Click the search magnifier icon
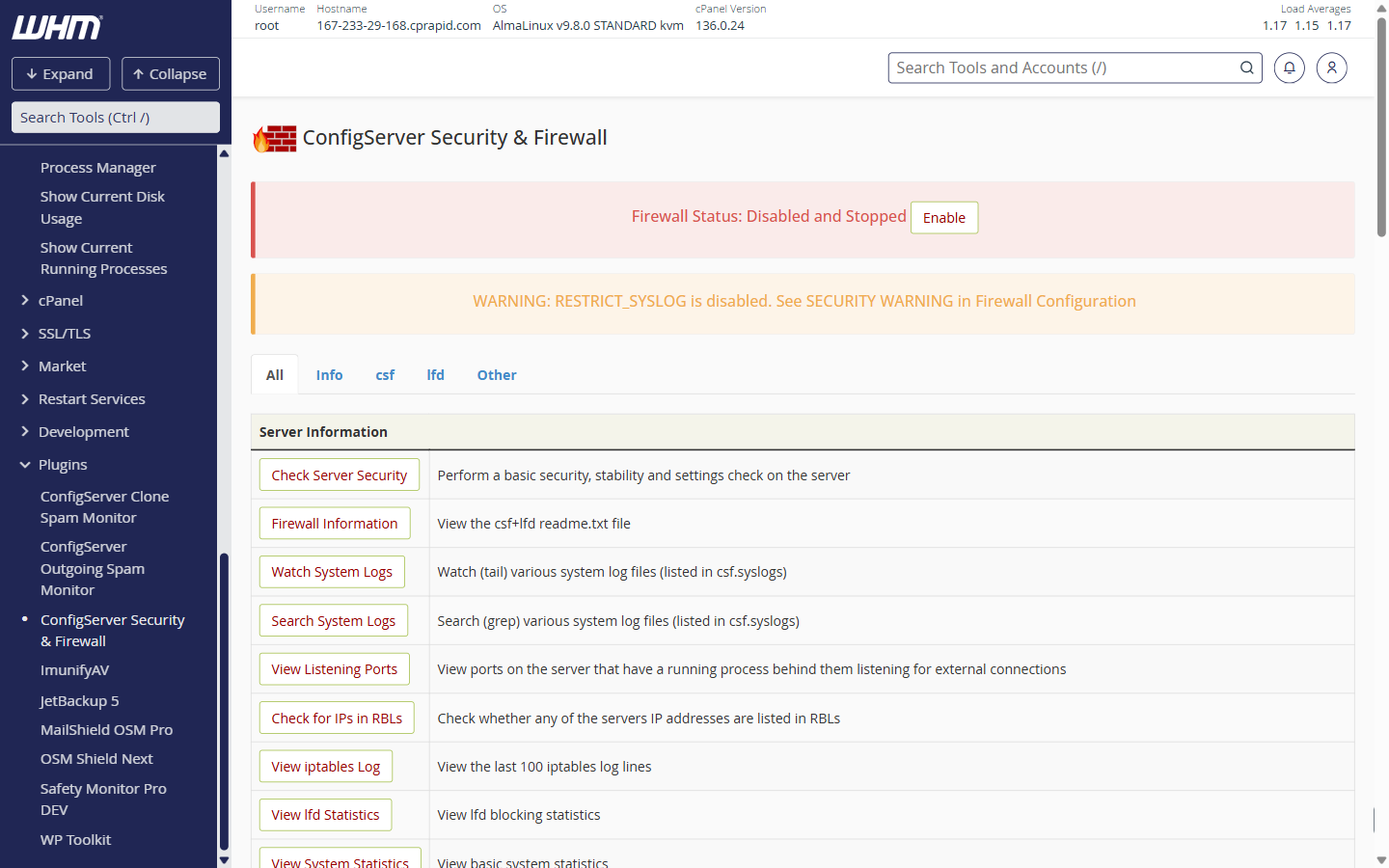The width and height of the screenshot is (1389, 868). [1247, 68]
